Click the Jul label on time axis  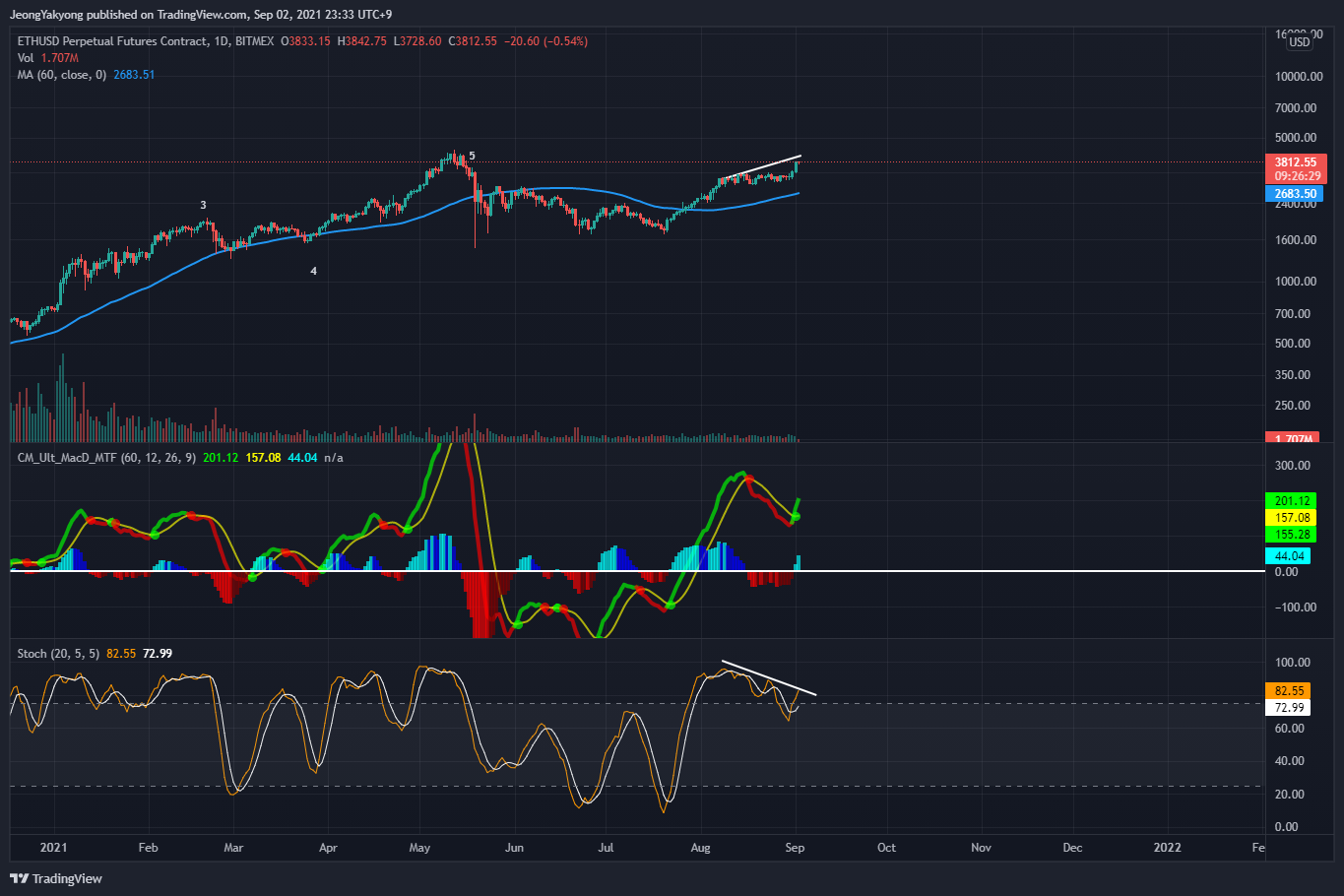click(x=606, y=848)
